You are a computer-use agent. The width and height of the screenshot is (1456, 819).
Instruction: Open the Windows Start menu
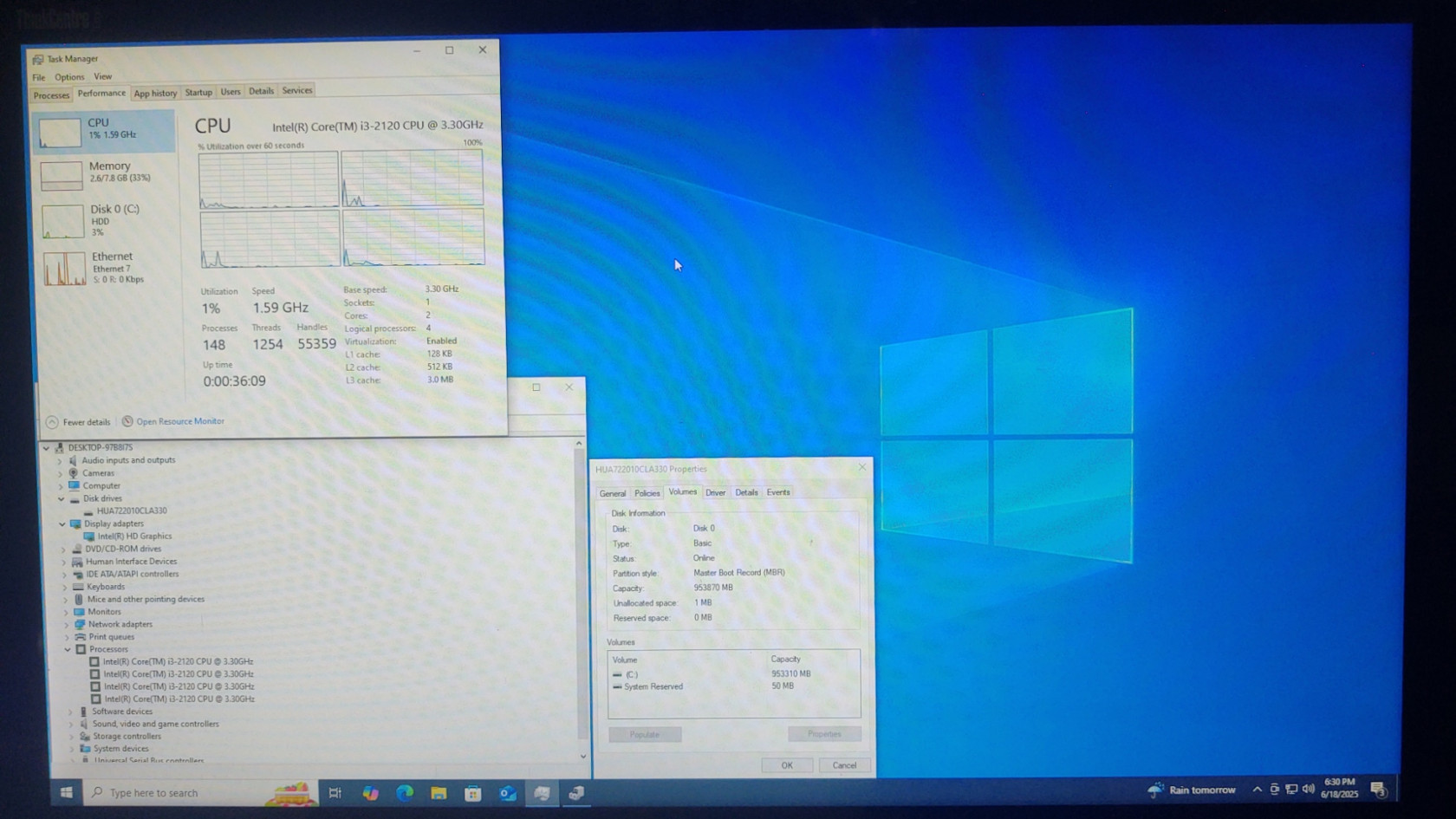(x=67, y=792)
